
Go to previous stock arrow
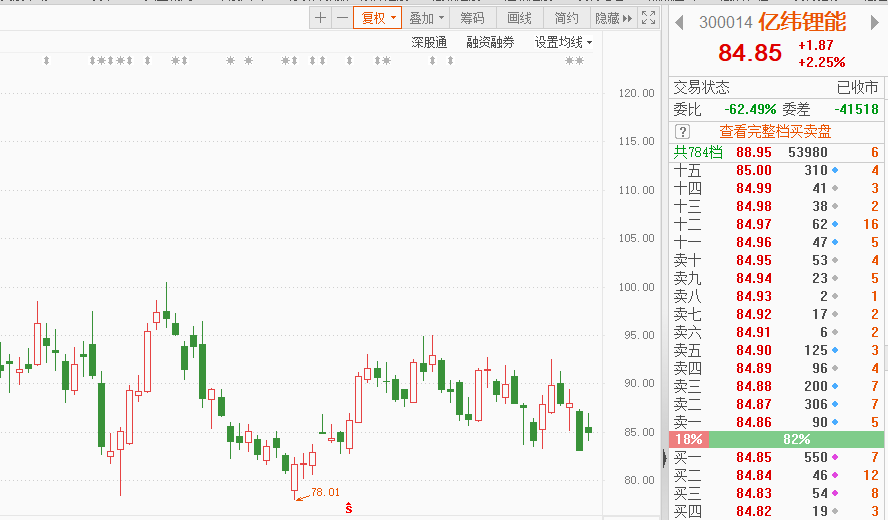(x=680, y=23)
